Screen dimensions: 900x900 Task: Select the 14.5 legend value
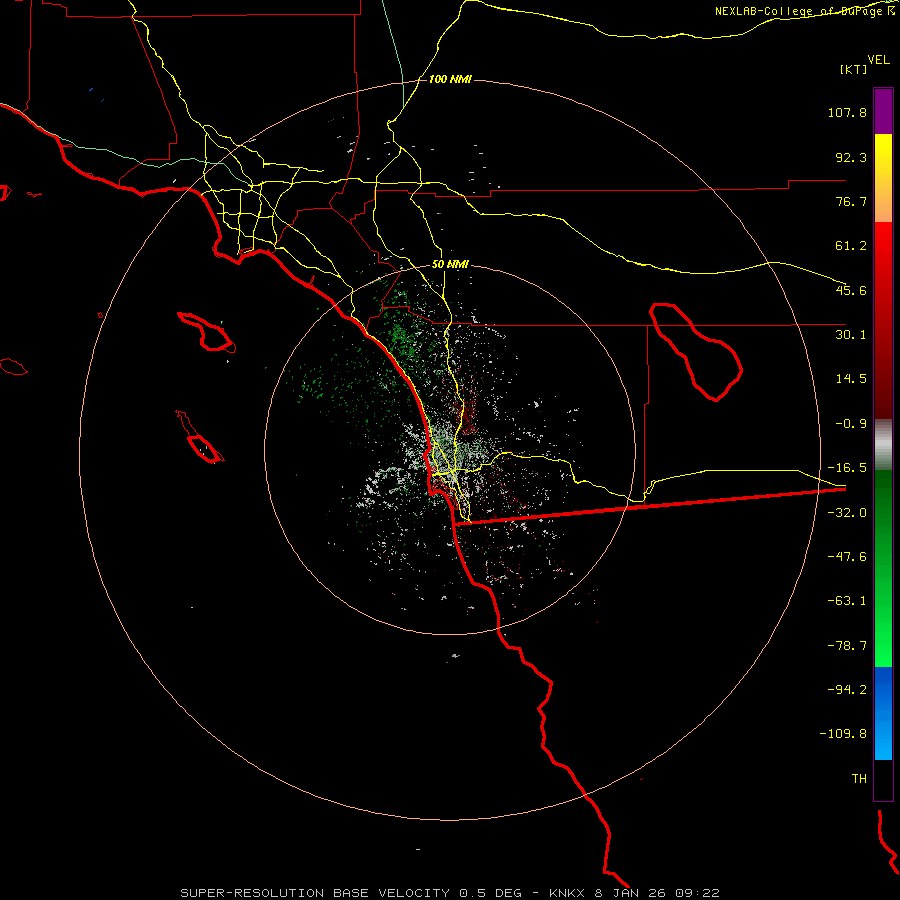[851, 379]
